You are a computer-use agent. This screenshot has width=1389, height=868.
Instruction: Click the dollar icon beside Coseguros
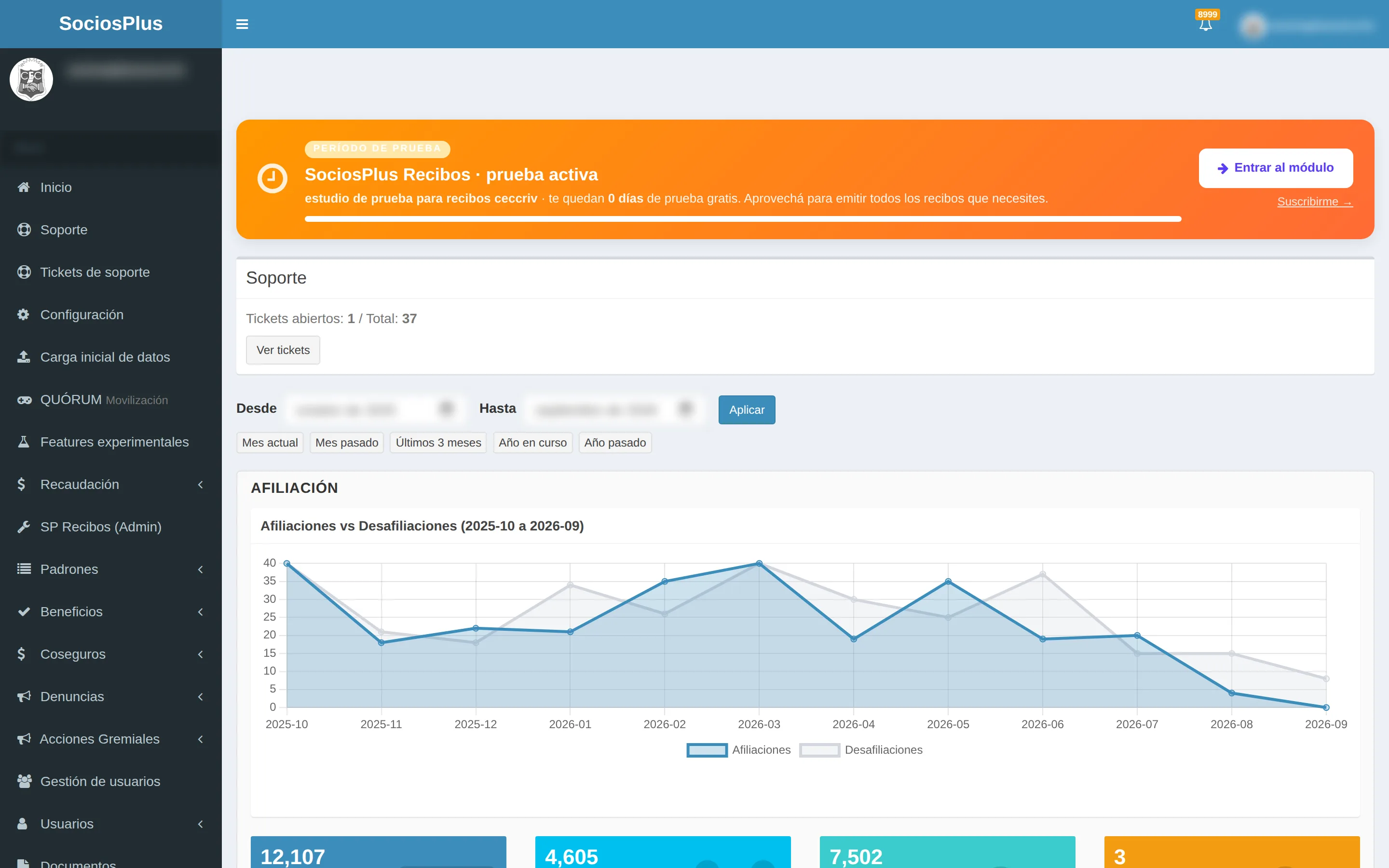click(21, 654)
